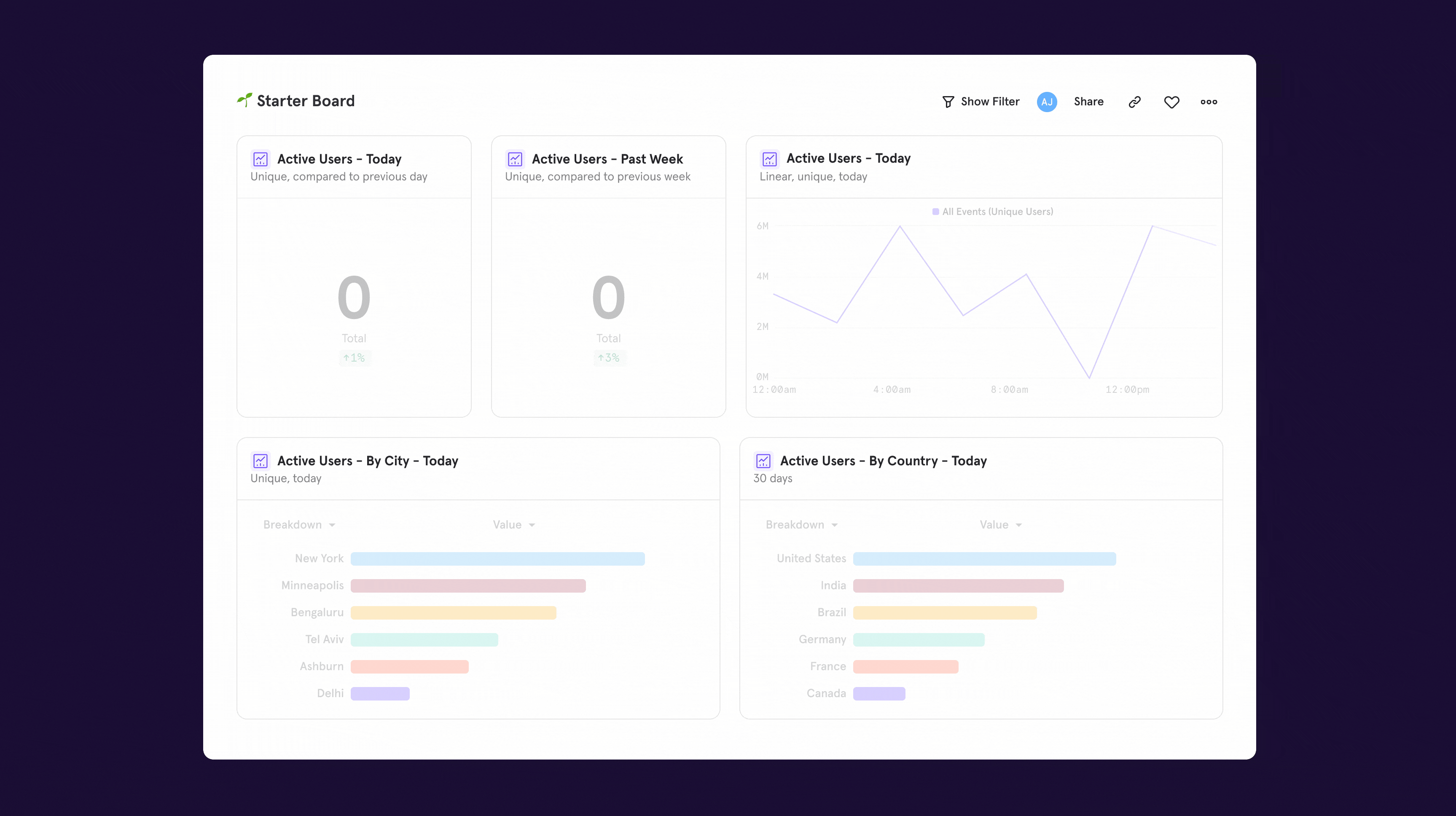This screenshot has width=1456, height=816.
Task: Click the three-dot more options icon
Action: 1209,101
